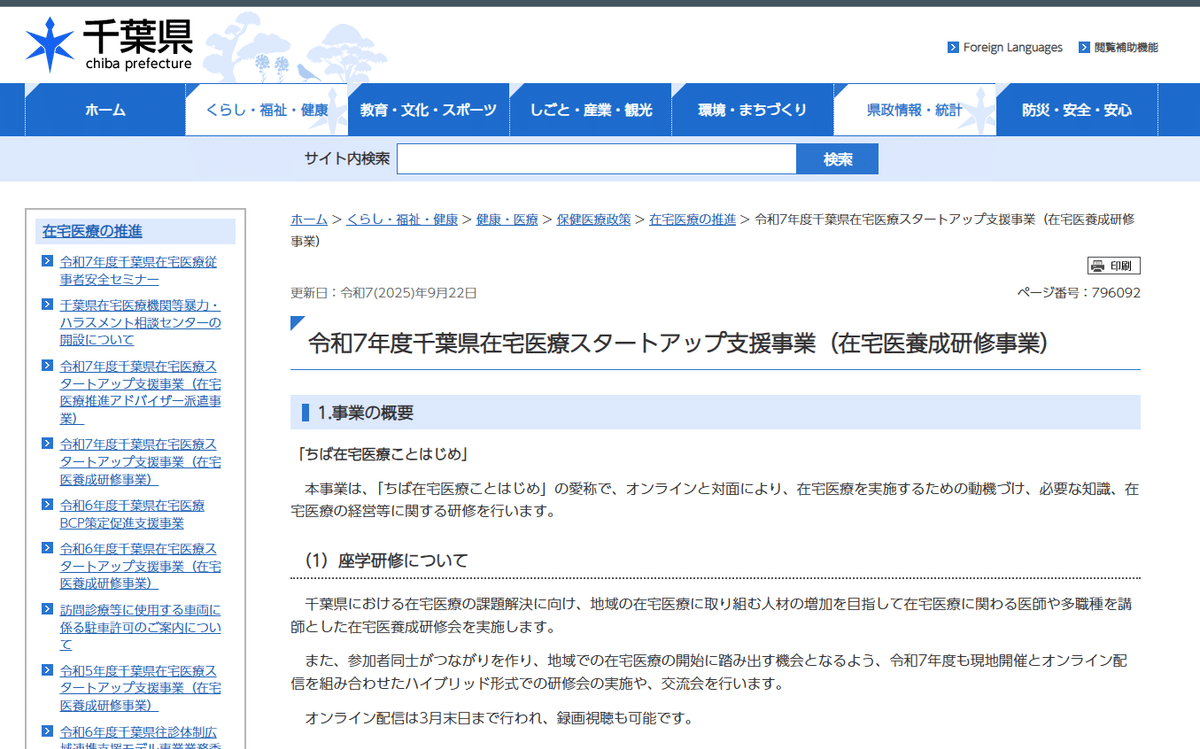Image resolution: width=1200 pixels, height=749 pixels.
Task: Open the 在宅医療の推進 breadcrumb link
Action: (x=693, y=219)
